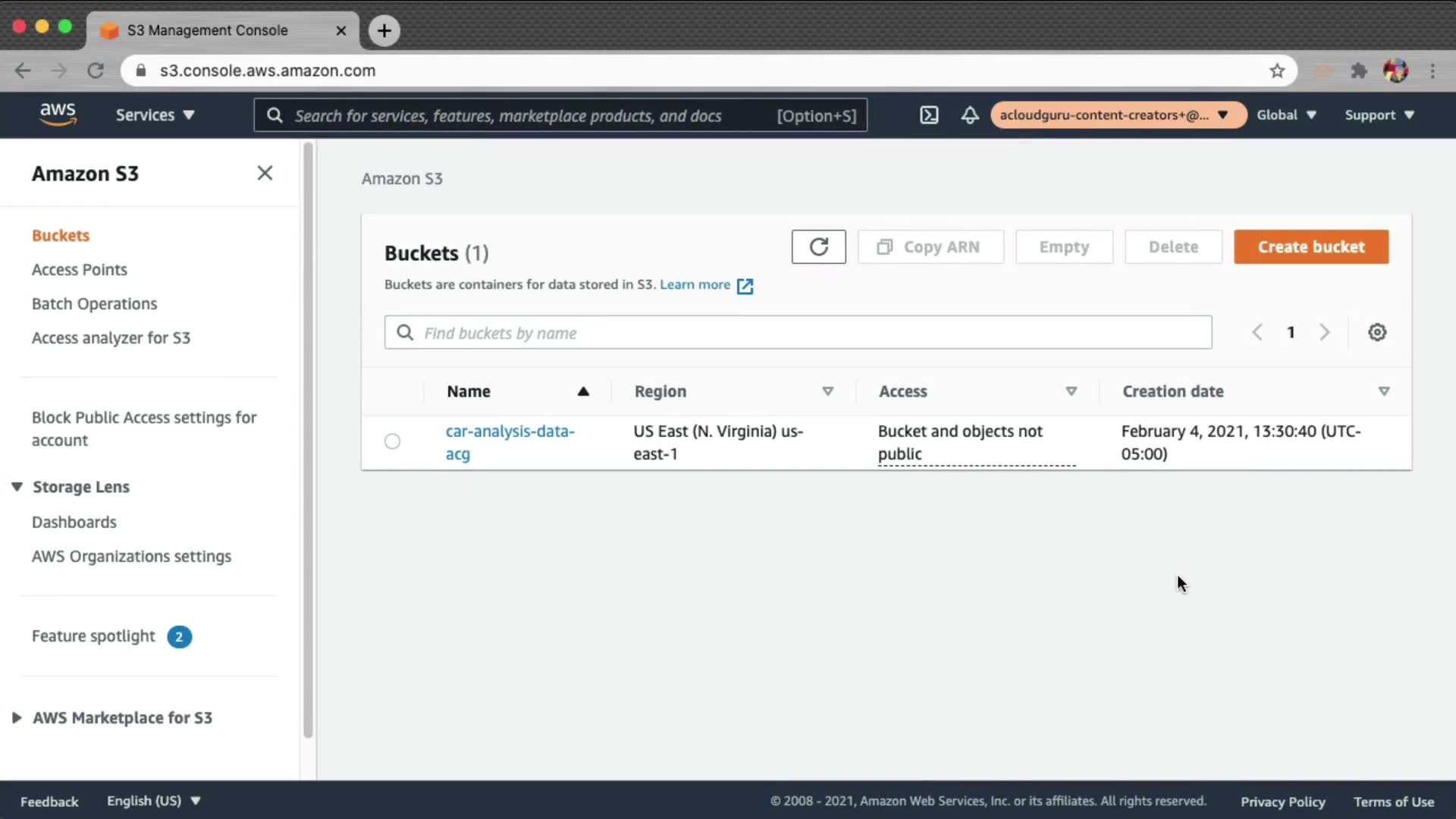Click the refresh buckets icon button
1456x819 pixels.
click(818, 247)
